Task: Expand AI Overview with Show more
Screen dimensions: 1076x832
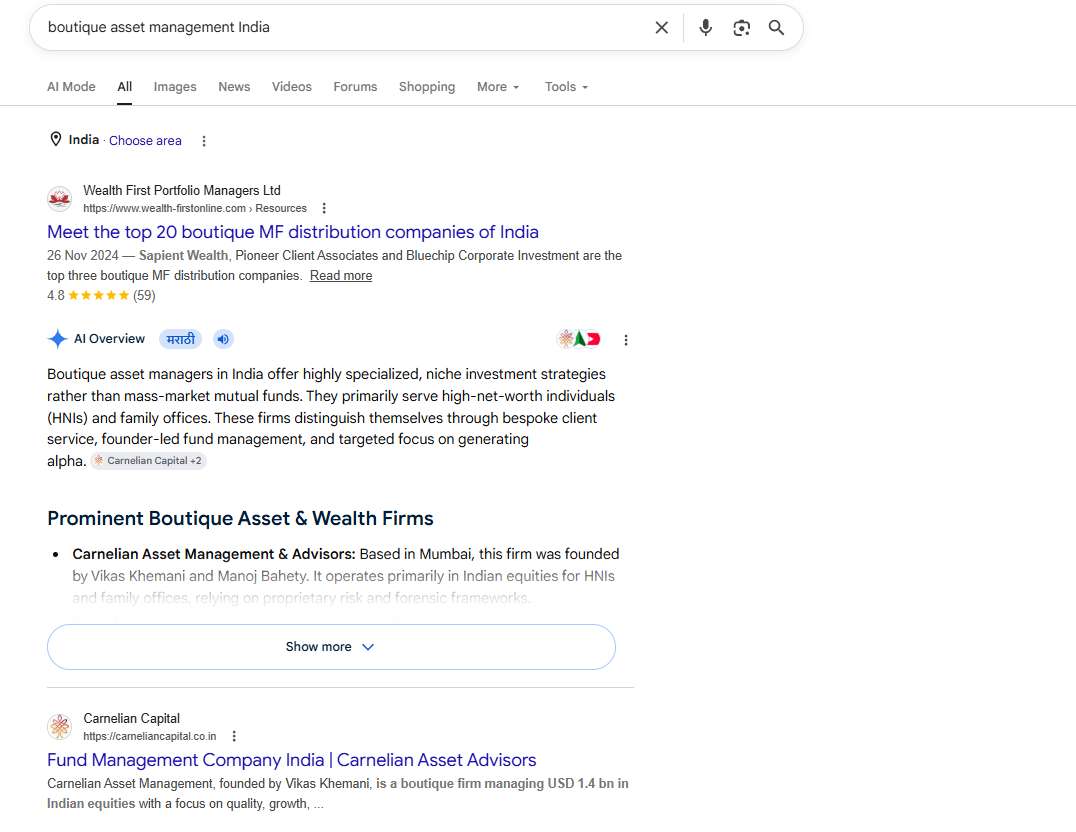Action: click(x=331, y=647)
